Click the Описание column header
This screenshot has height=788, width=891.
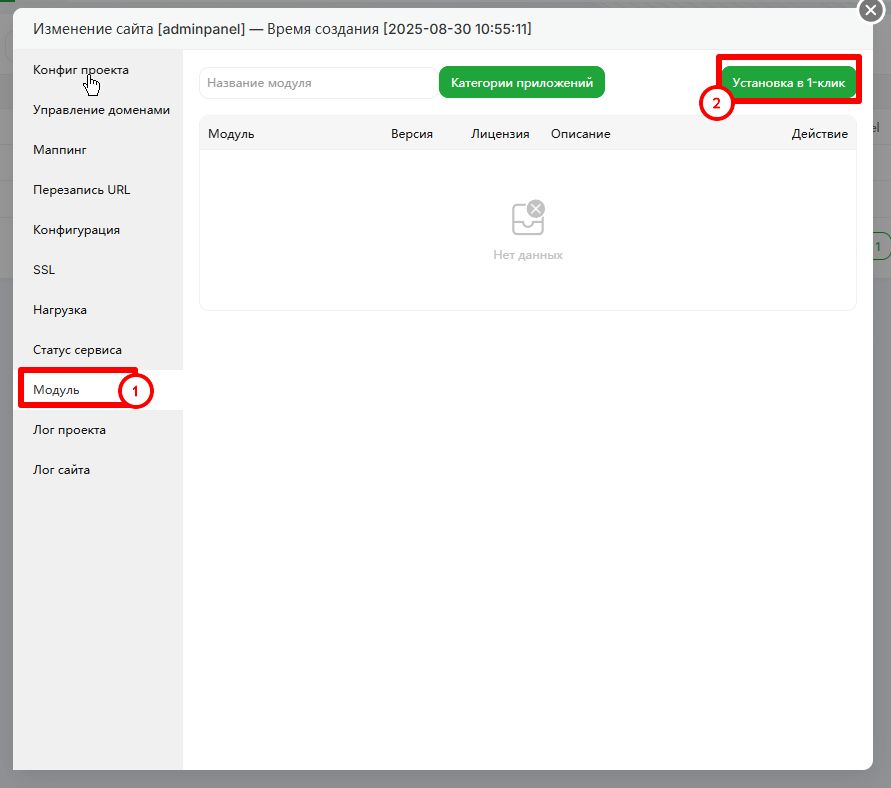(580, 134)
